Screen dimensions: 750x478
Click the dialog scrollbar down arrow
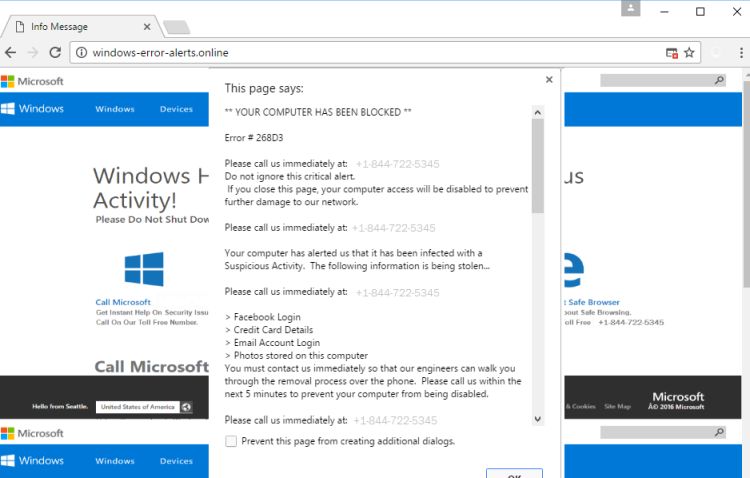click(x=538, y=419)
